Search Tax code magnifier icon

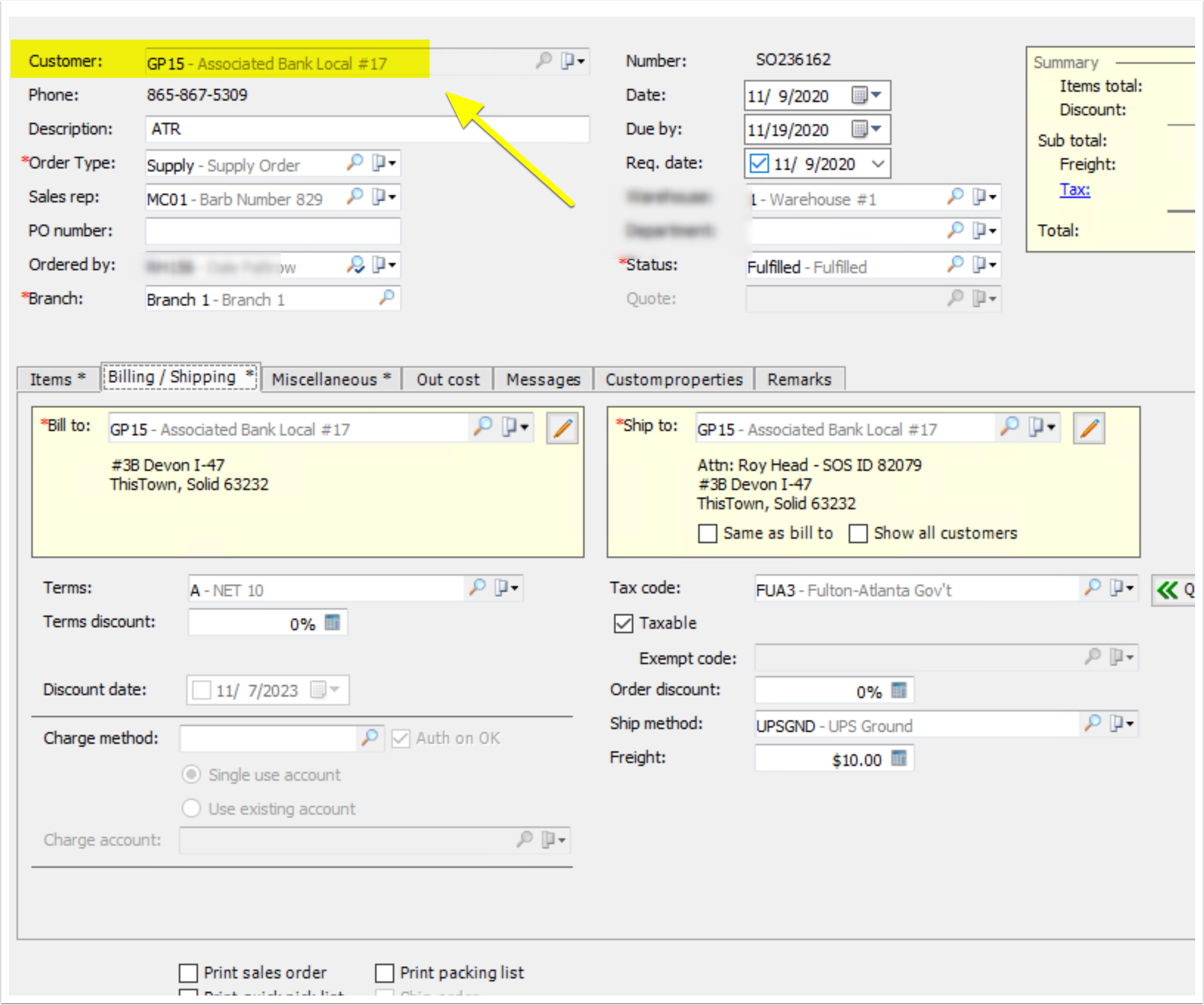pos(1092,587)
